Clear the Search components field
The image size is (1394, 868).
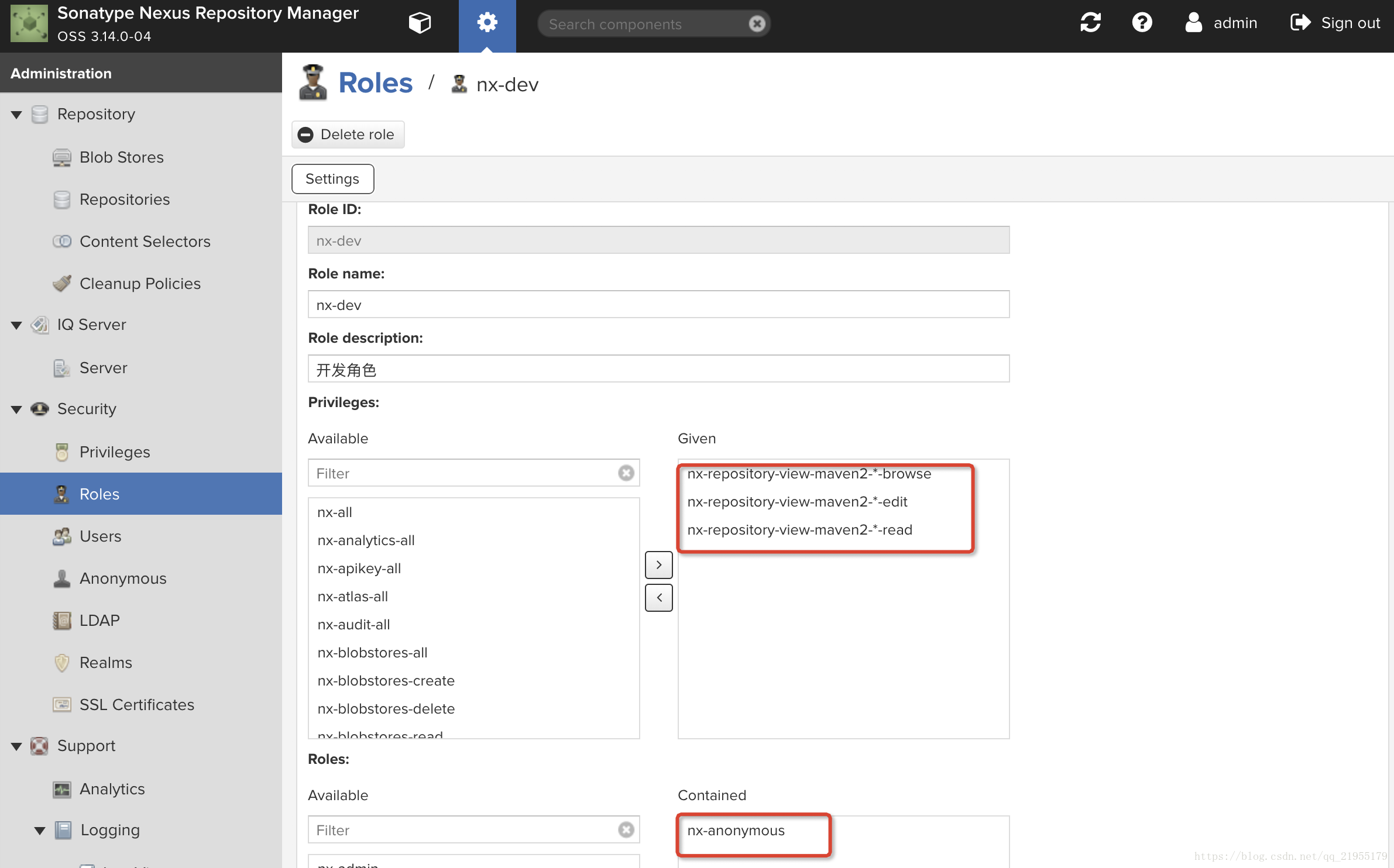757,24
